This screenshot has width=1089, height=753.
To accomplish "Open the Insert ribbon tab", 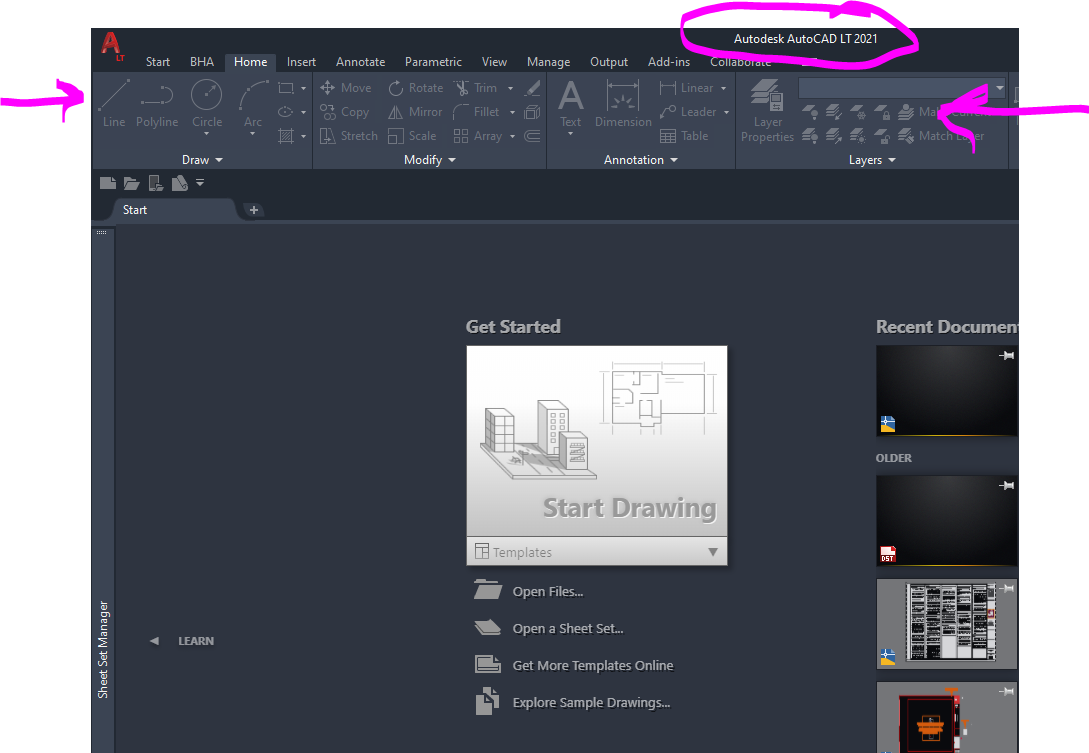I will pos(301,62).
